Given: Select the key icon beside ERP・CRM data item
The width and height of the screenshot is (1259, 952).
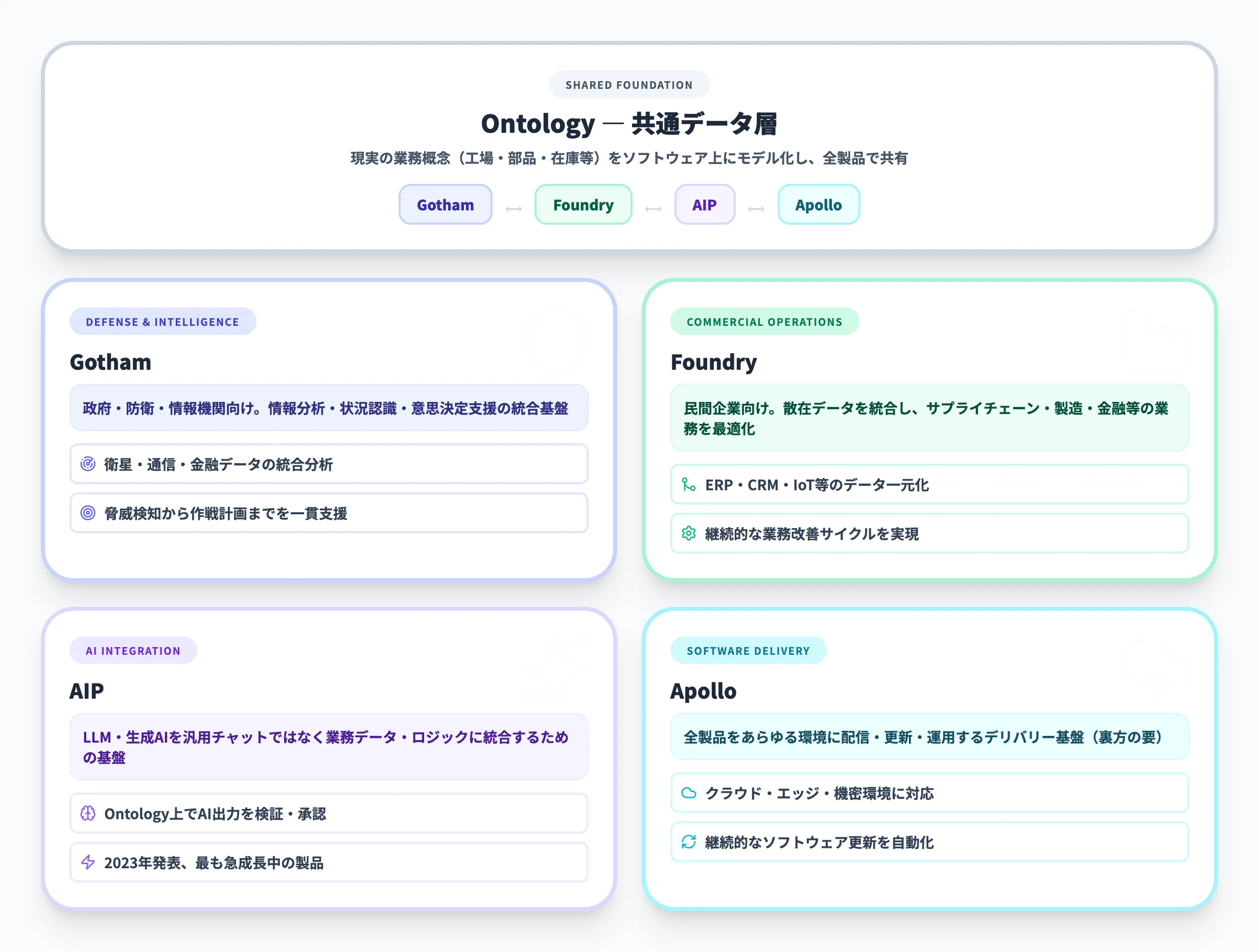Looking at the screenshot, I should tap(689, 485).
